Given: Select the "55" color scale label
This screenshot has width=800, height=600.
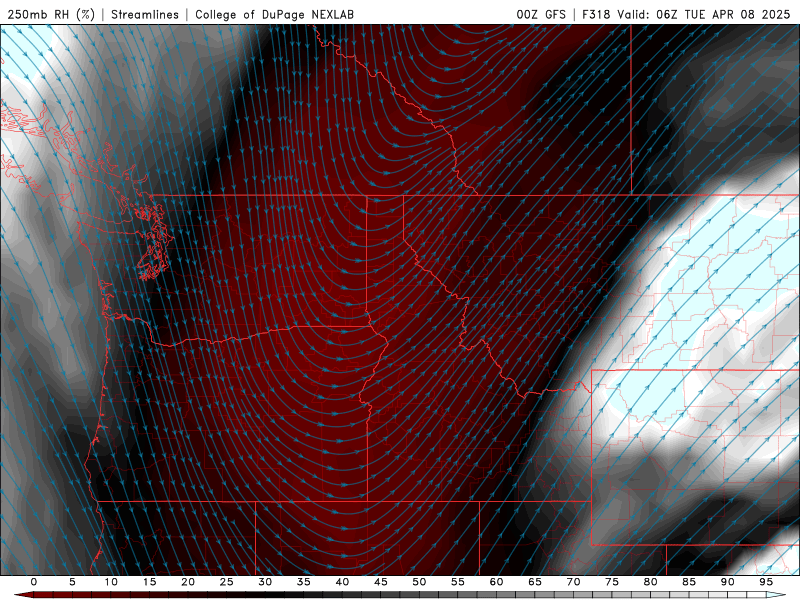Looking at the screenshot, I should click(x=458, y=582).
